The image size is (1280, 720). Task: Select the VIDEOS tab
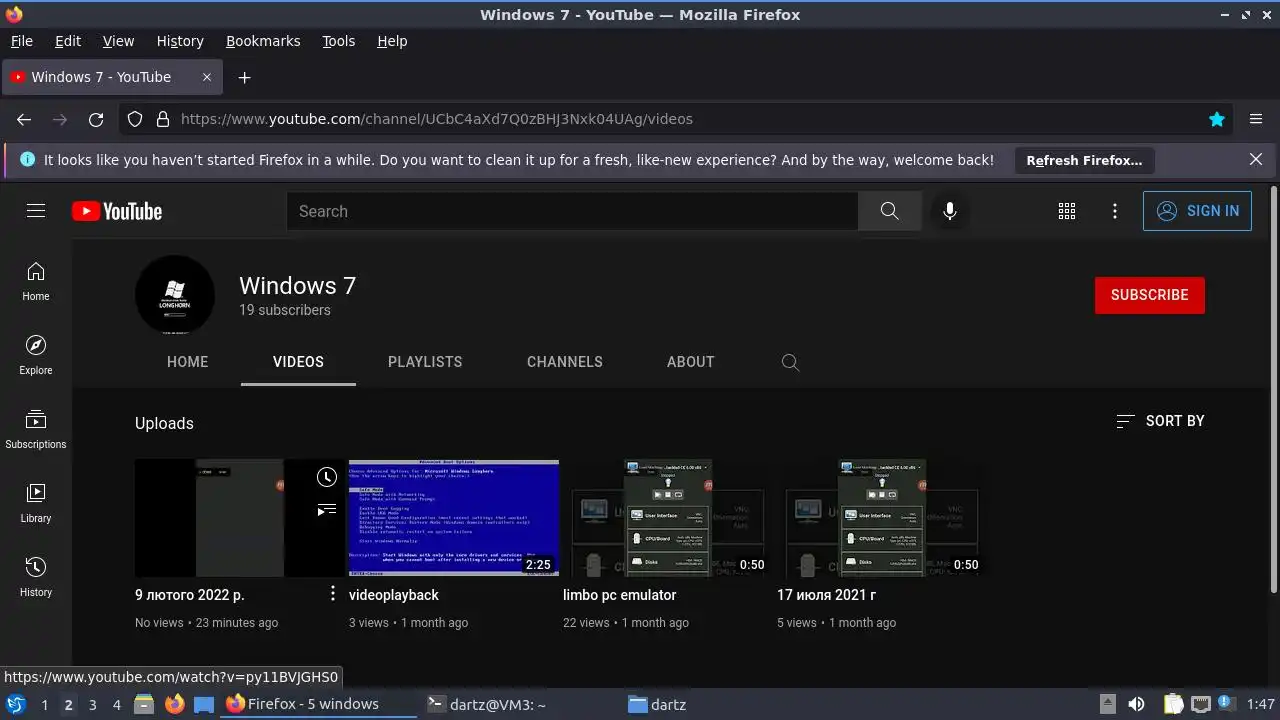[298, 362]
